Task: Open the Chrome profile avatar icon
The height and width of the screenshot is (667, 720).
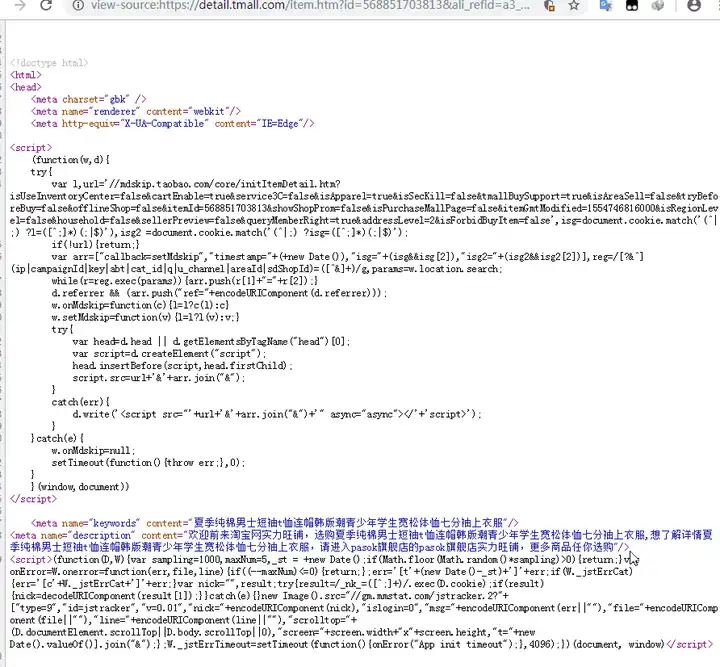Action: coord(694,6)
